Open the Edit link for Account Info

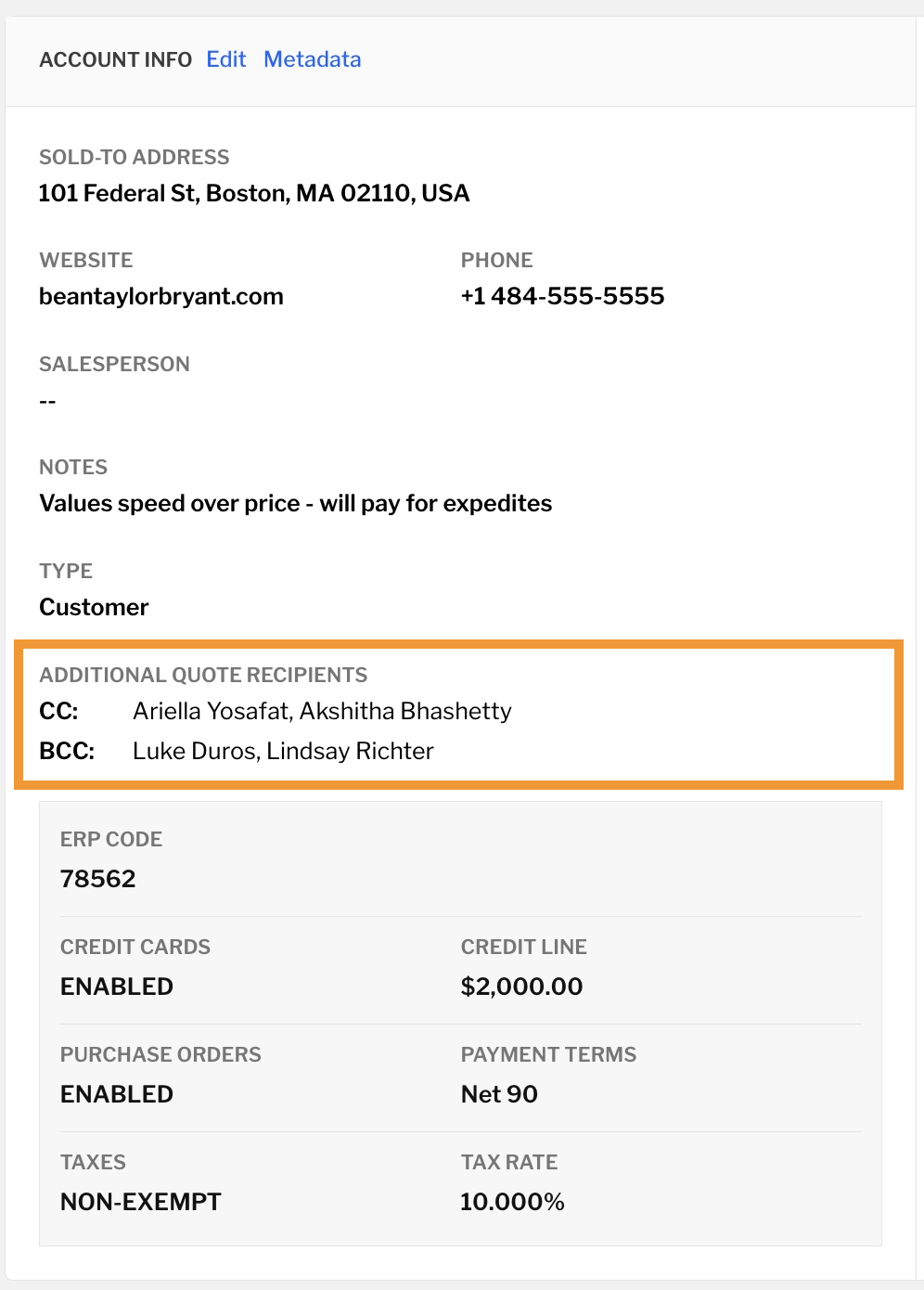(x=226, y=59)
